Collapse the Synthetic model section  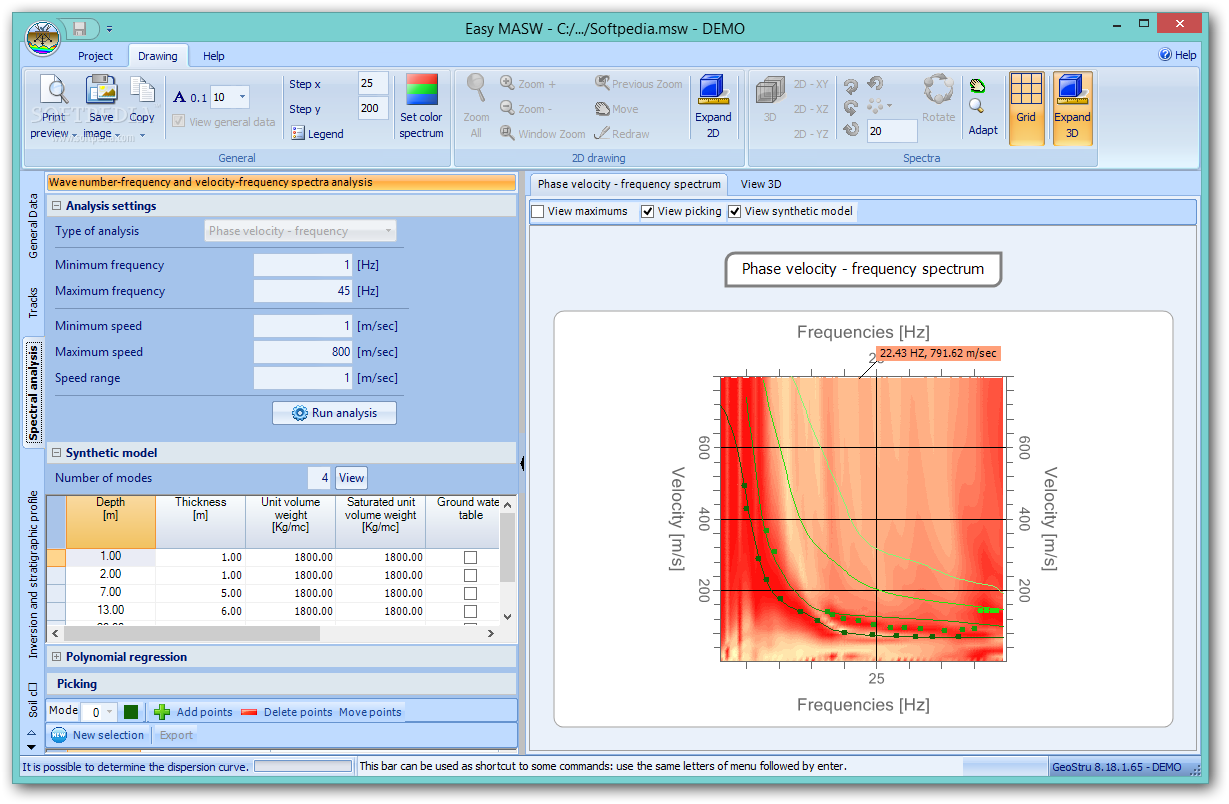[57, 453]
